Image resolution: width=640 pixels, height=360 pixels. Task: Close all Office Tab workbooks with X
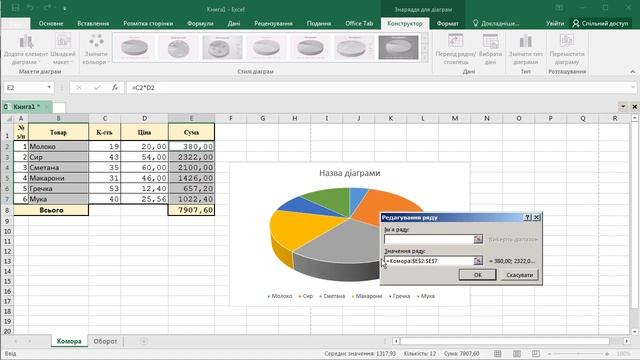634,107
